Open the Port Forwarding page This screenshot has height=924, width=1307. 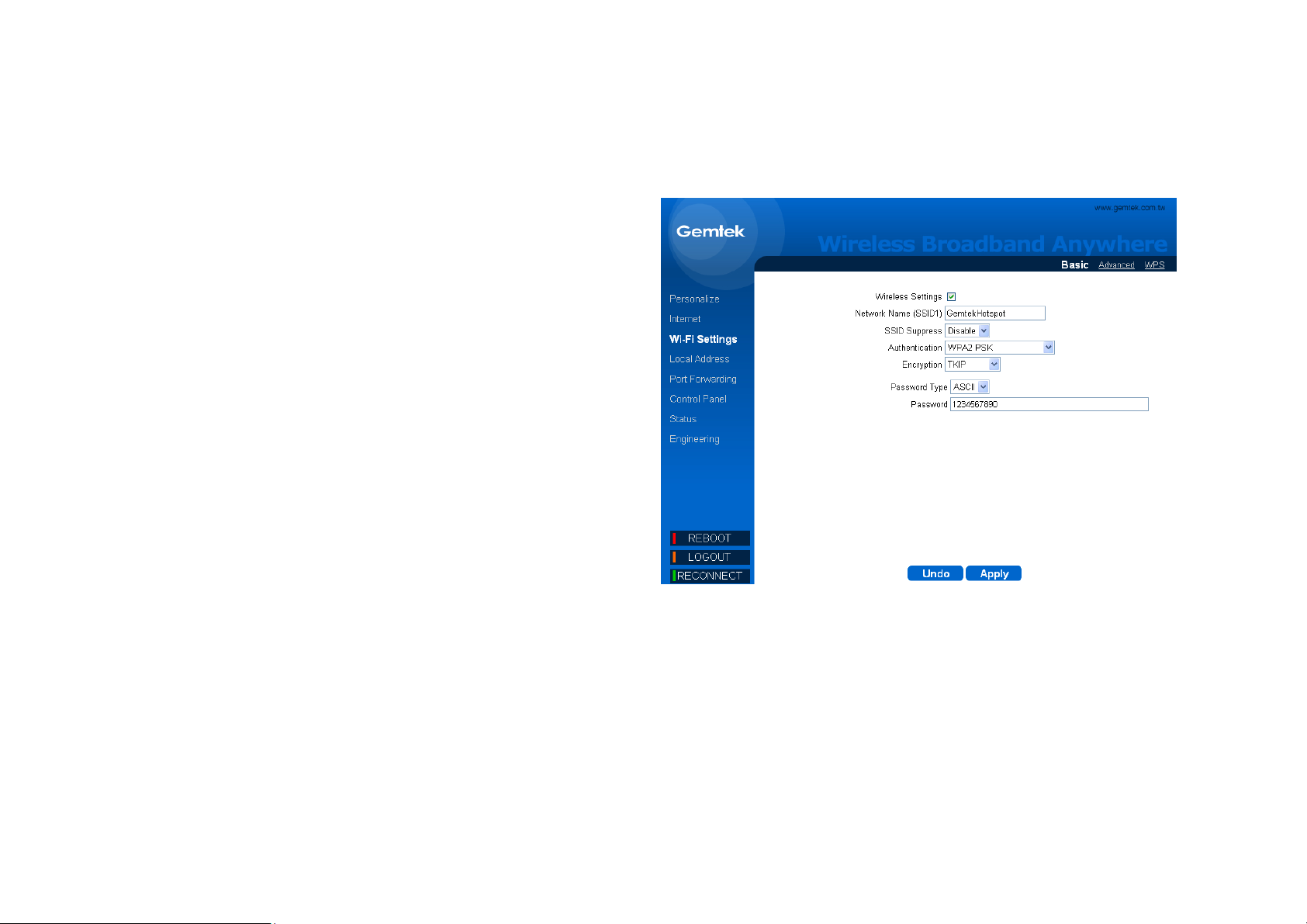(x=703, y=379)
